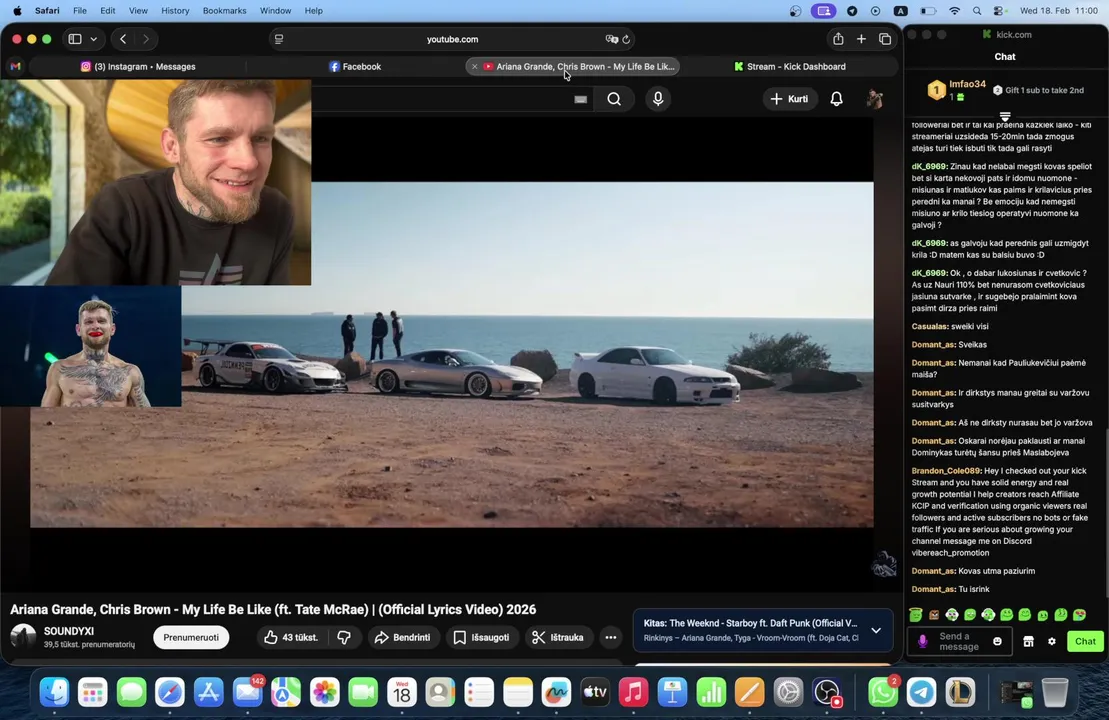Go back in Safari history
Viewport: 1109px width, 720px height.
tap(123, 39)
